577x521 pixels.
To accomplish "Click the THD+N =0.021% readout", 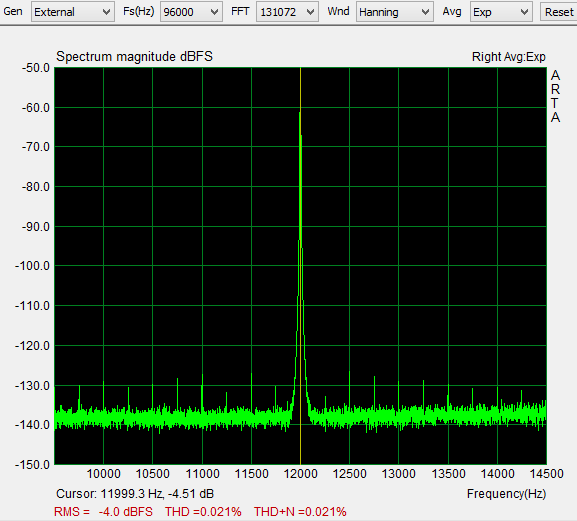I will tap(300, 512).
